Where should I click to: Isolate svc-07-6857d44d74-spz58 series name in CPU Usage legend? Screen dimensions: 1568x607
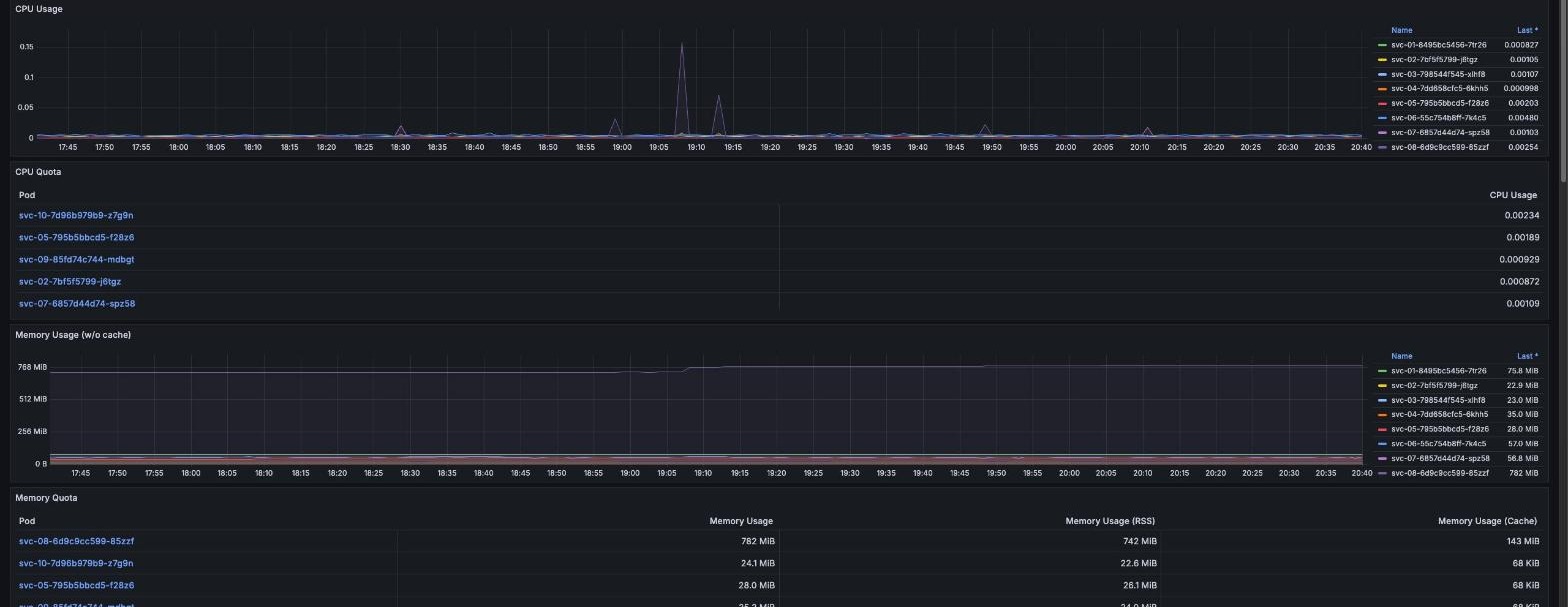[1440, 132]
